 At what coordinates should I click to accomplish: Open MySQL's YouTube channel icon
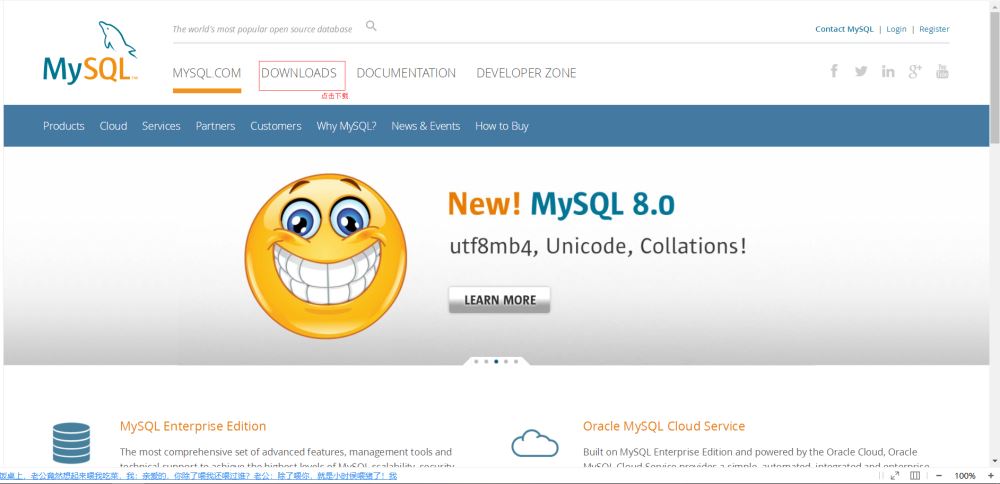tap(942, 71)
